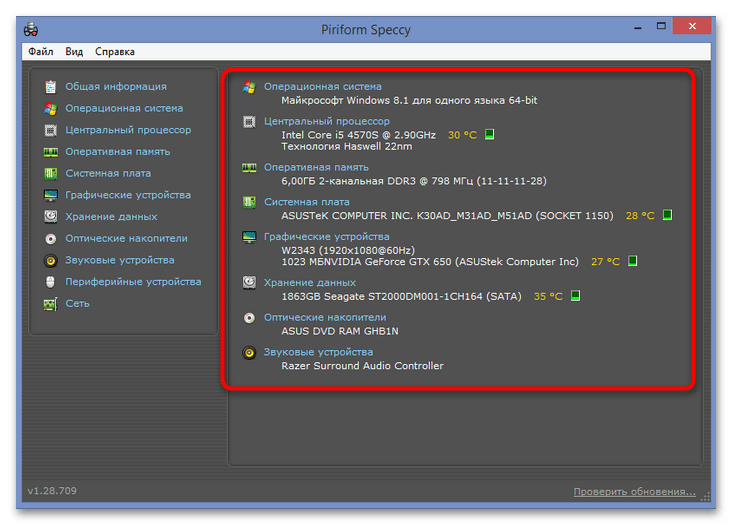
Task: Click the speaker icon beside sidebar Звуковые устройства
Action: (x=50, y=260)
